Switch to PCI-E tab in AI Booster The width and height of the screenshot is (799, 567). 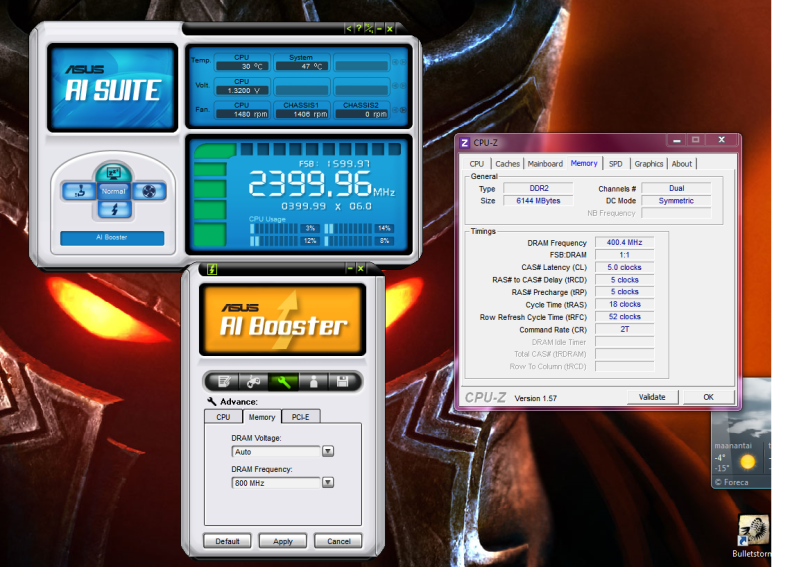coord(301,417)
